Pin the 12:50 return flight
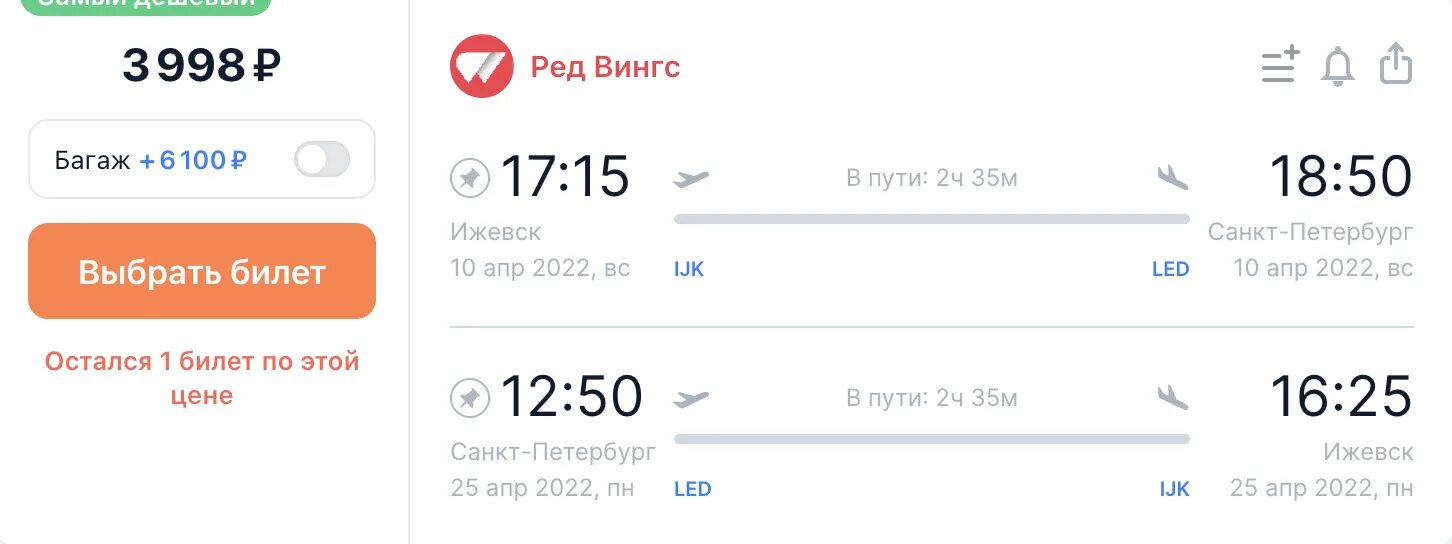This screenshot has height=544, width=1452. pos(468,398)
